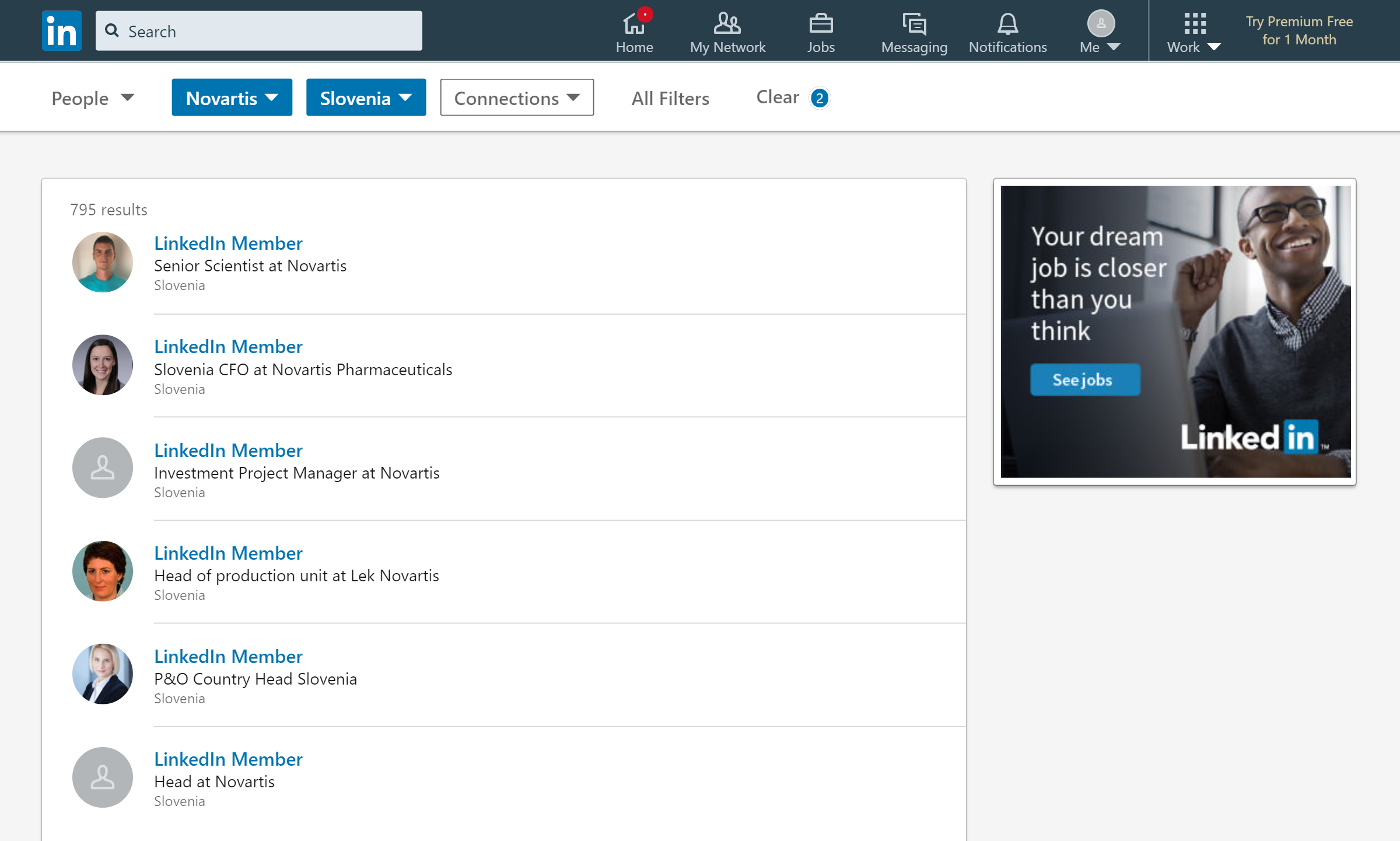Open the Connections filter dropdown
The height and width of the screenshot is (841, 1400).
pos(517,97)
